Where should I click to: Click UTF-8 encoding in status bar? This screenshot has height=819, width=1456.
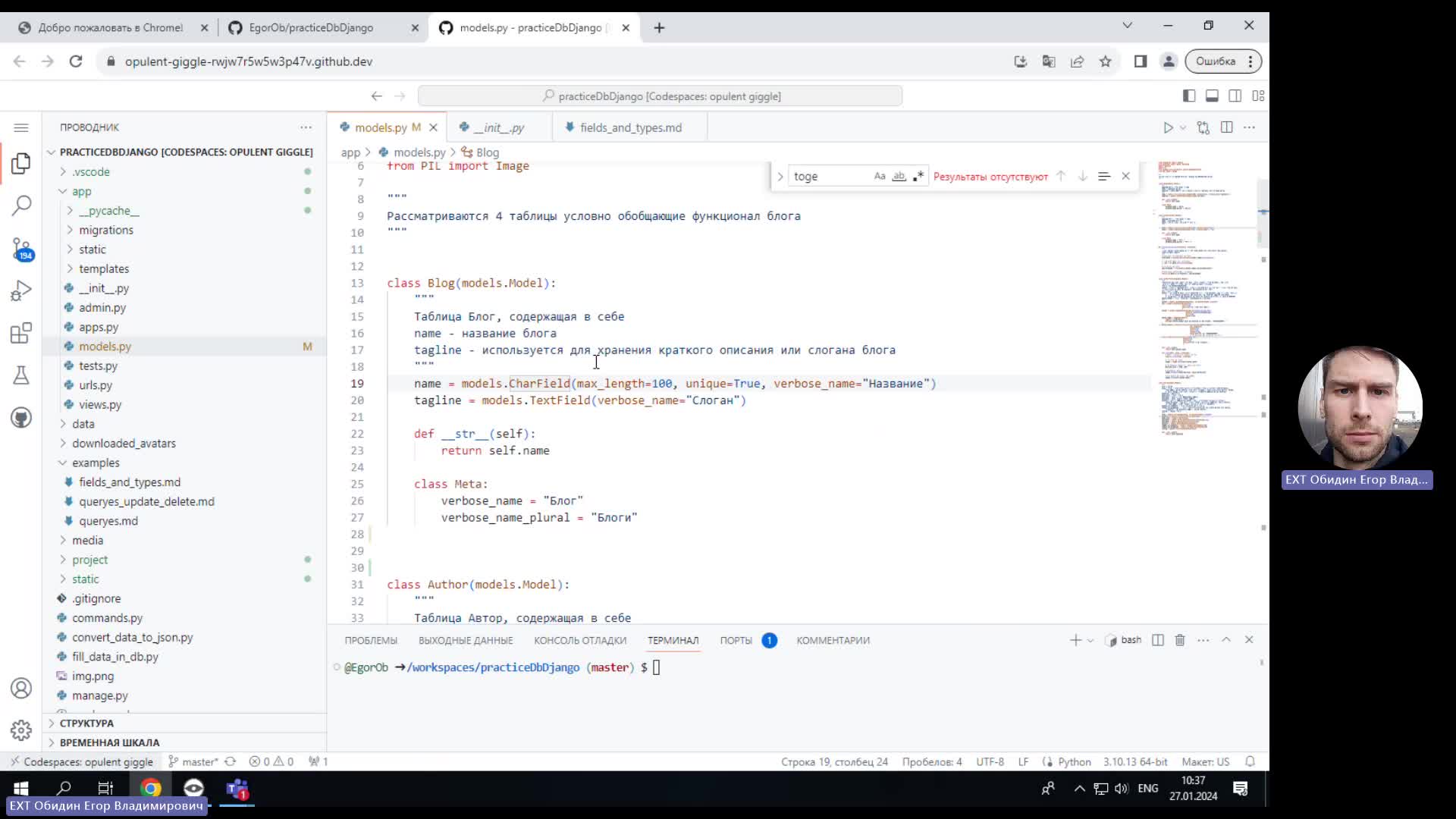(x=990, y=761)
